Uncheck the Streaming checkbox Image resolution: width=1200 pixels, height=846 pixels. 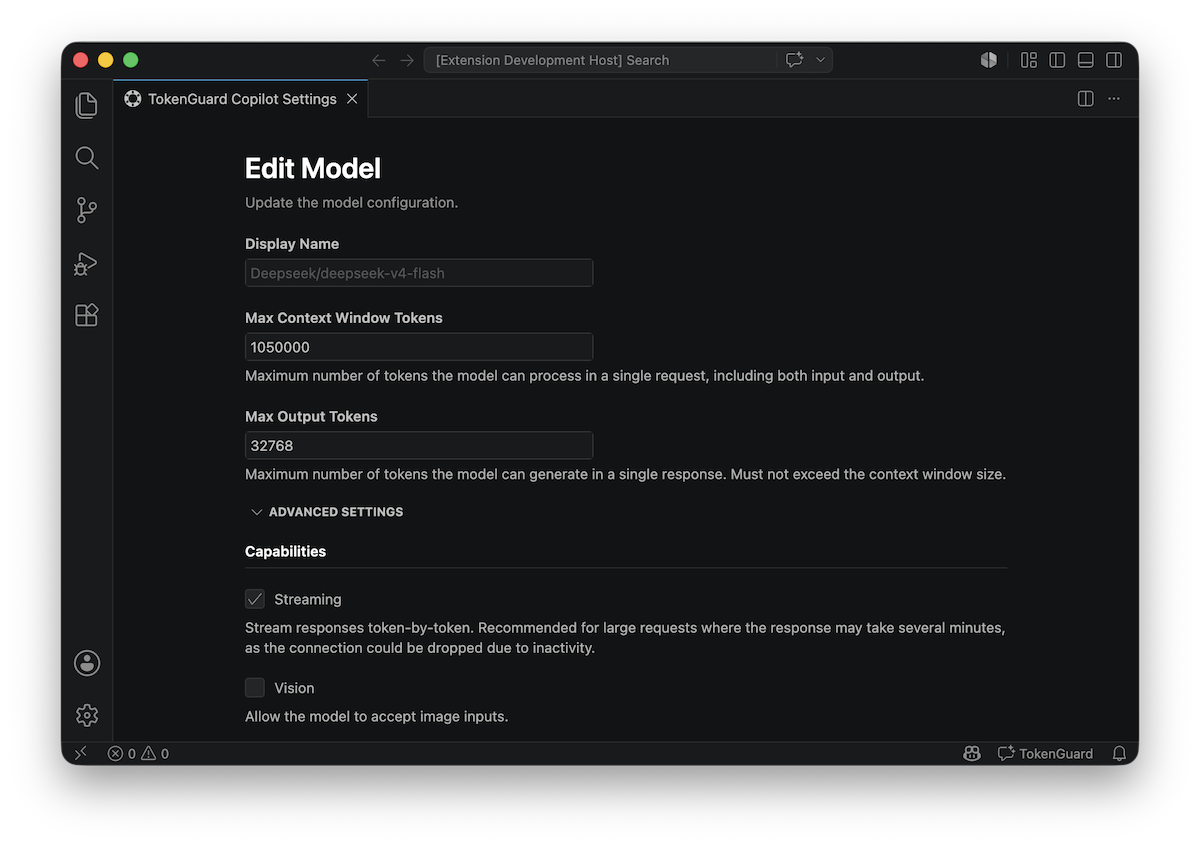255,599
